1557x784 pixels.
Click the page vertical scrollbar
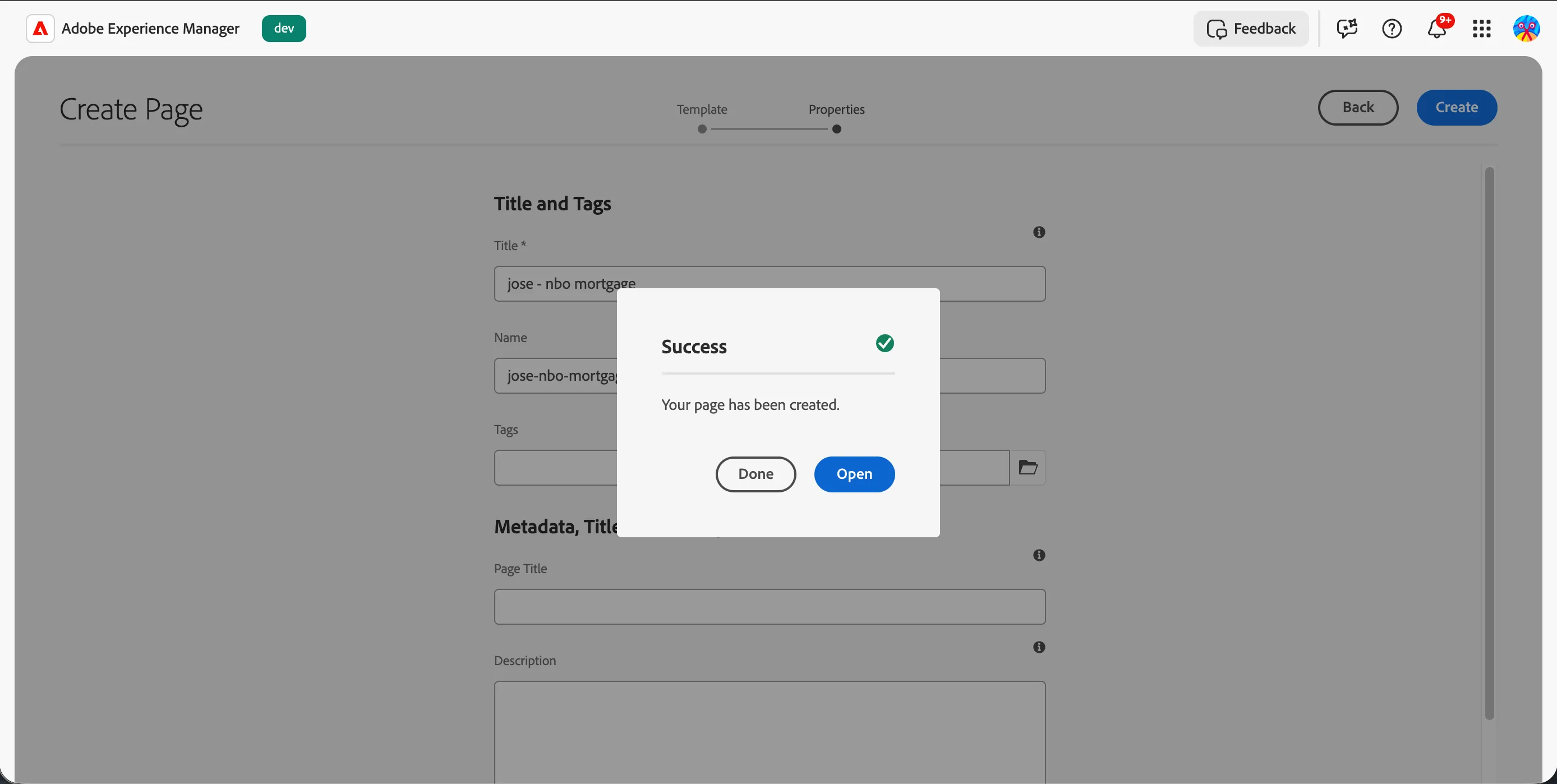[x=1489, y=443]
